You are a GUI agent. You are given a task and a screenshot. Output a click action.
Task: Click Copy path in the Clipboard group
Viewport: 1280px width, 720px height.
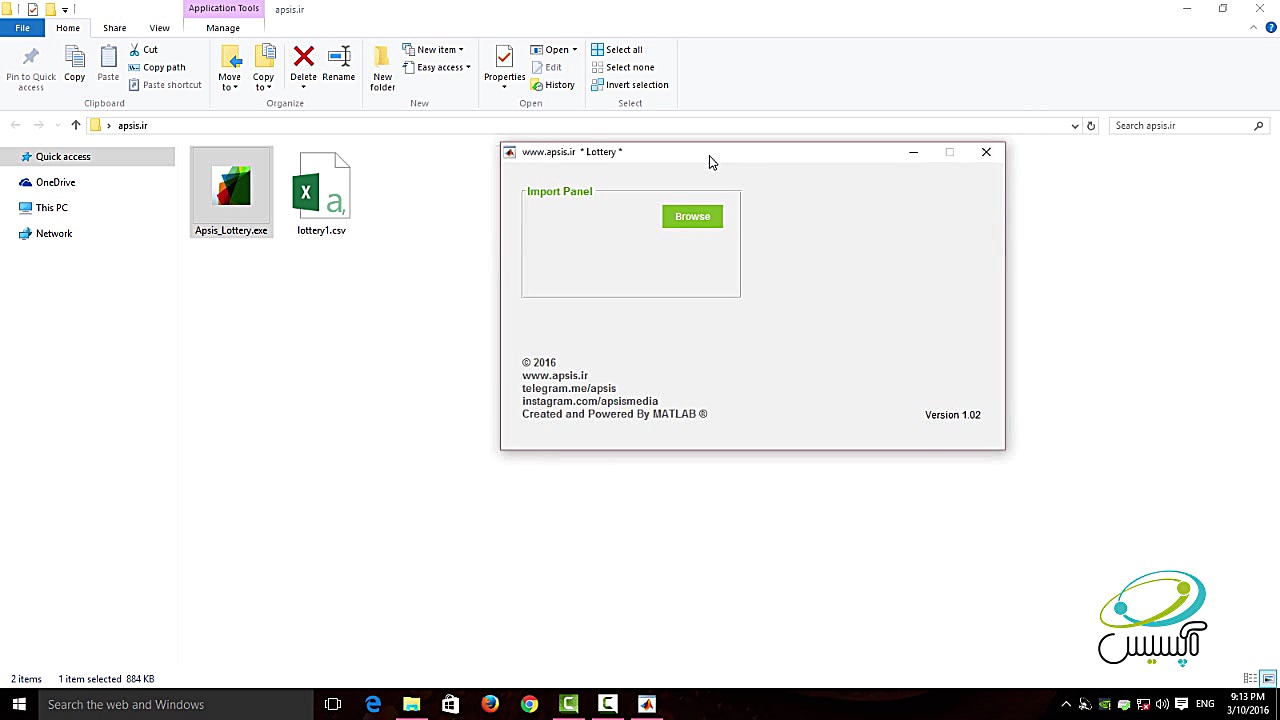(157, 67)
